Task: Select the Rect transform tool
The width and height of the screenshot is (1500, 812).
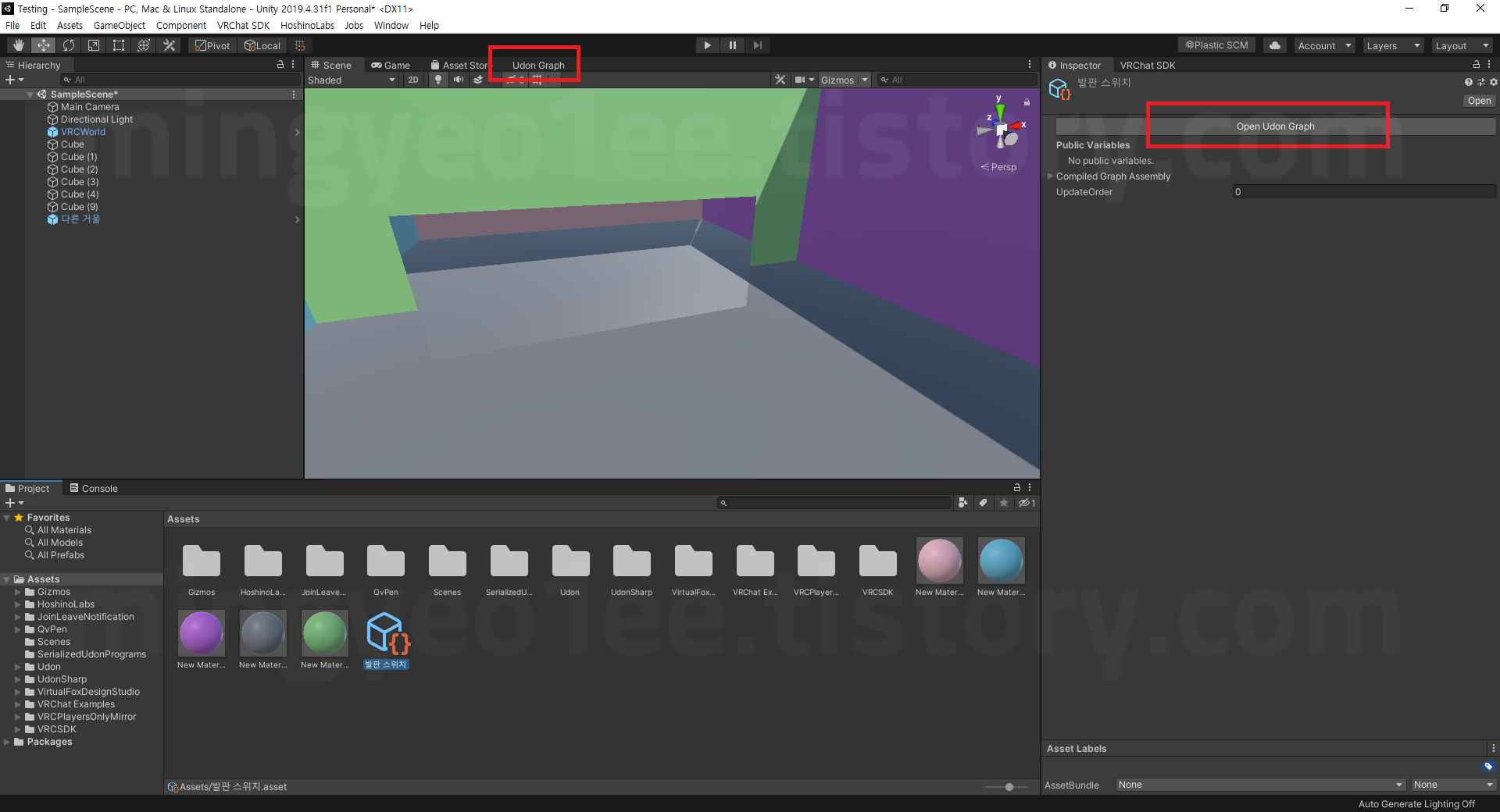Action: (119, 45)
